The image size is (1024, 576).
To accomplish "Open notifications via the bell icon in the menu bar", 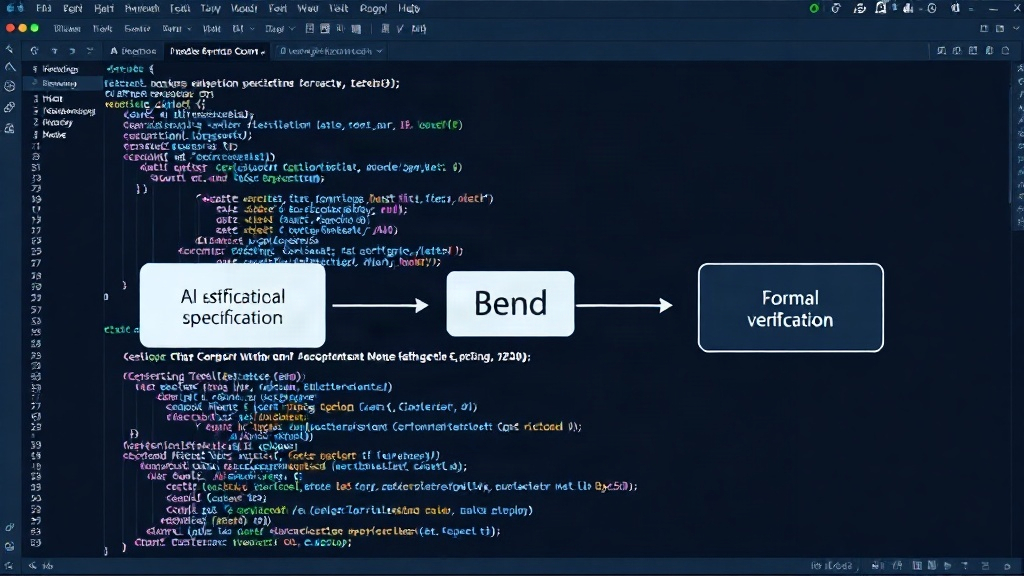I will click(880, 8).
